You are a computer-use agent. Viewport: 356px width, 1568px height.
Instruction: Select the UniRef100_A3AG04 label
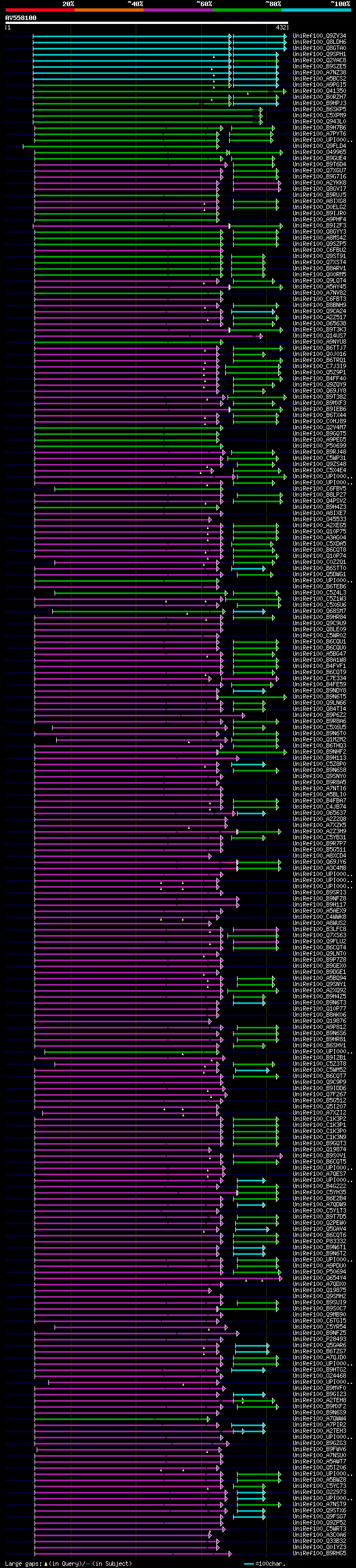[x=319, y=537]
